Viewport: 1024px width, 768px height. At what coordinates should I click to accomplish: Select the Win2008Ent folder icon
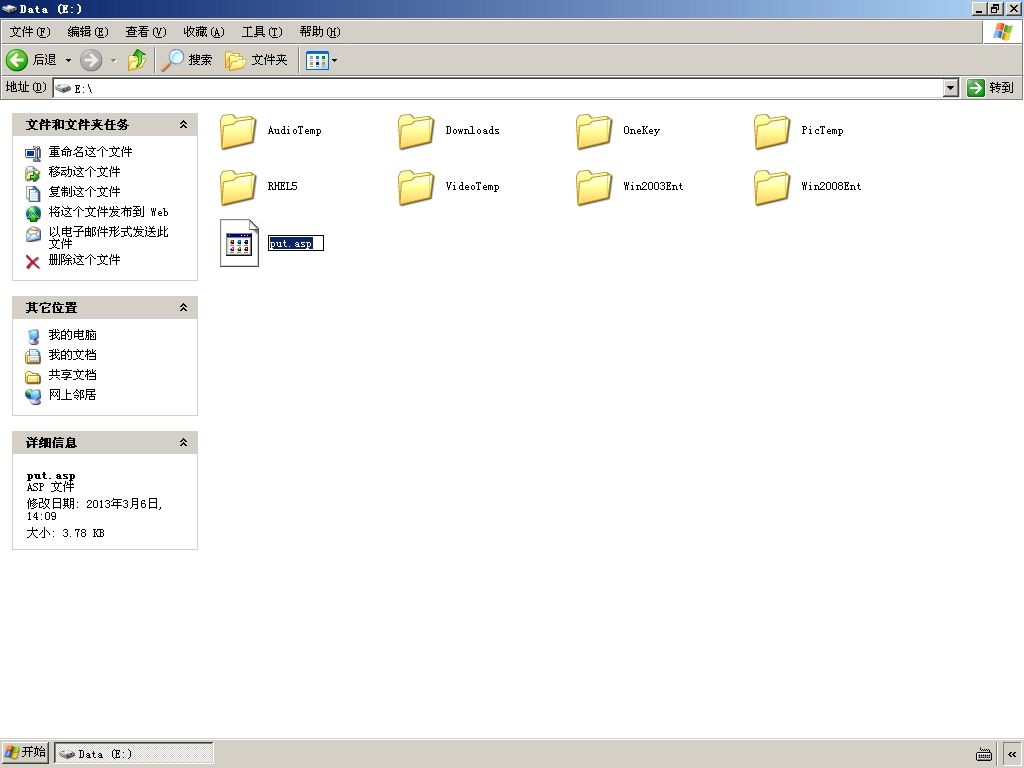(772, 187)
